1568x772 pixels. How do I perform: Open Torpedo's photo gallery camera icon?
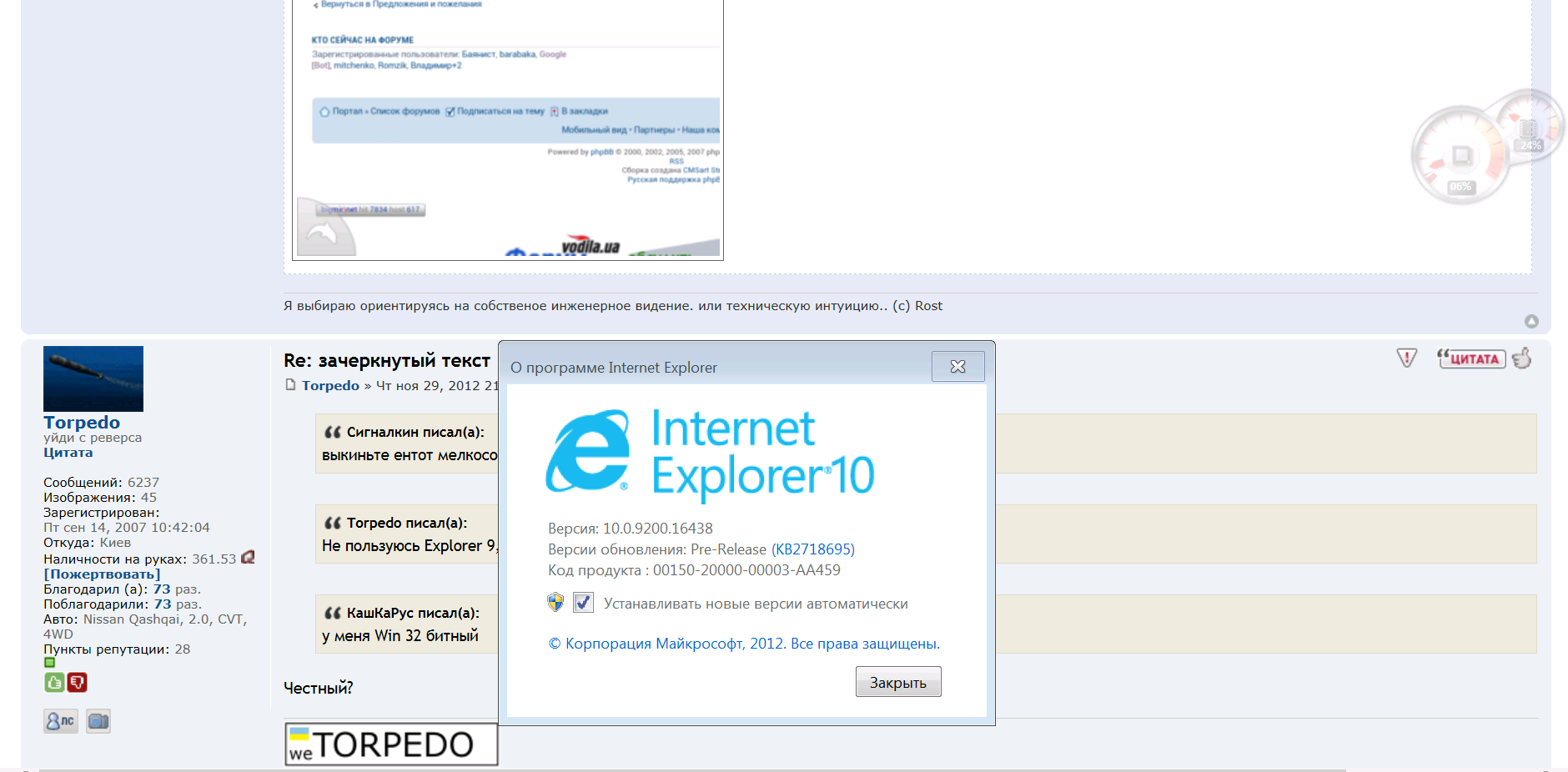(x=98, y=721)
